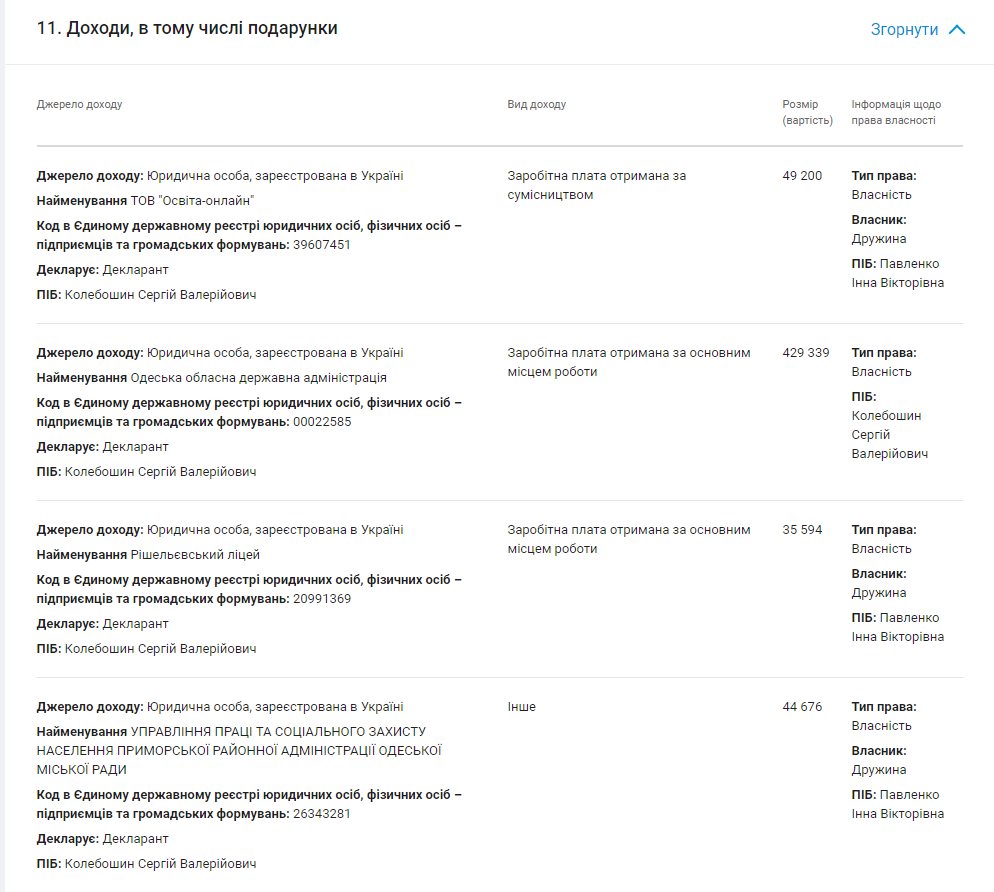Click the income amount 44 676
Screen dimensions: 994x892
pyautogui.click(x=802, y=707)
